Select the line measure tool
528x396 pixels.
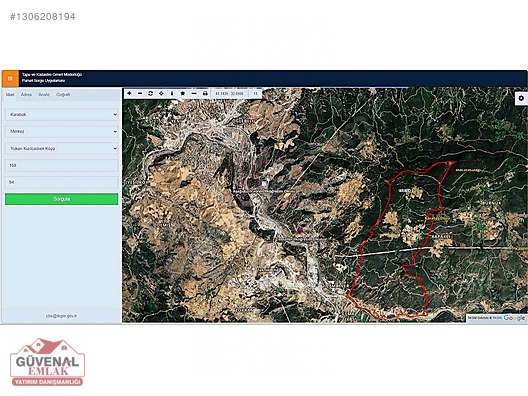(x=194, y=93)
